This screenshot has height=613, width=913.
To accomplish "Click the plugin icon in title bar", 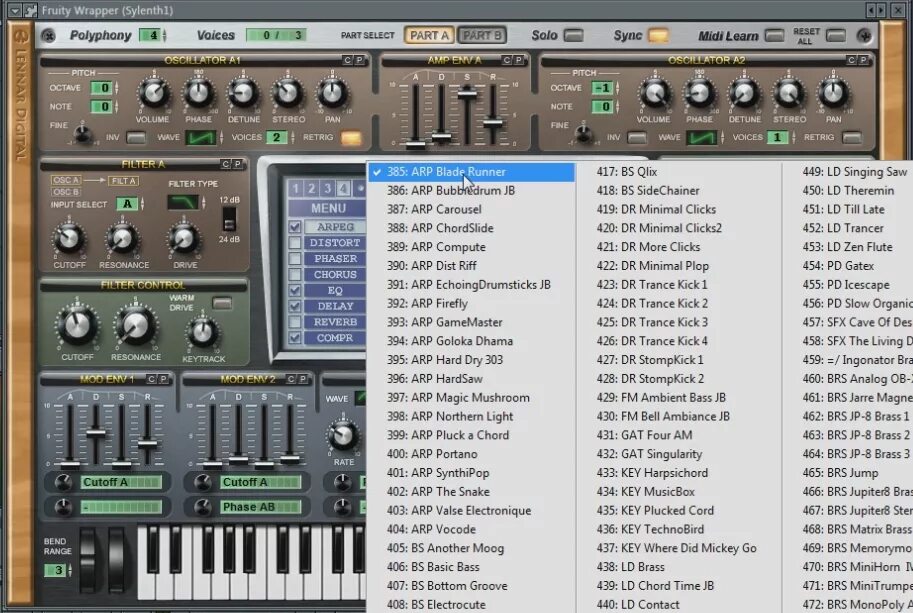I will tap(30, 10).
